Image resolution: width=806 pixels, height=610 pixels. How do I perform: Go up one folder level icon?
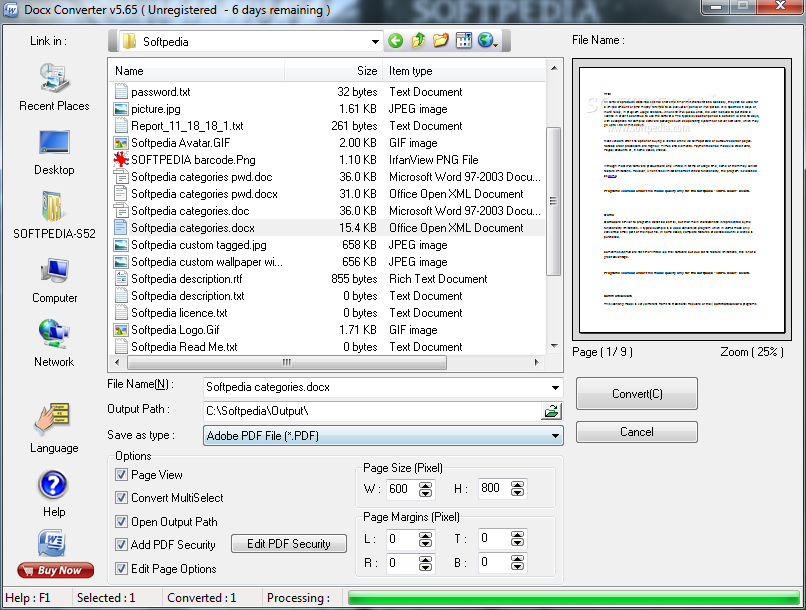(x=418, y=40)
